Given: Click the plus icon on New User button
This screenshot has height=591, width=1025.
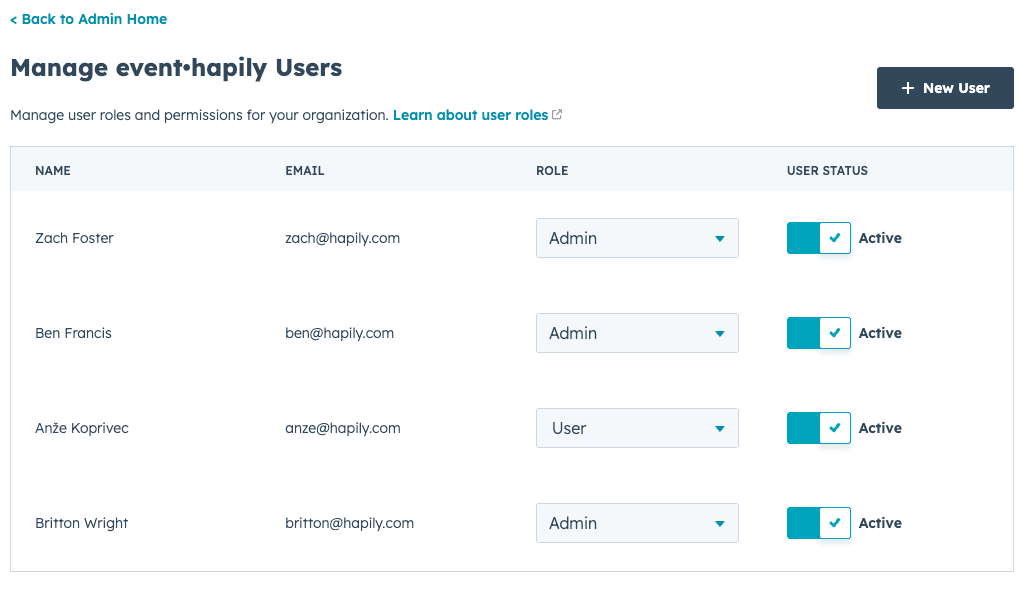Looking at the screenshot, I should 907,88.
